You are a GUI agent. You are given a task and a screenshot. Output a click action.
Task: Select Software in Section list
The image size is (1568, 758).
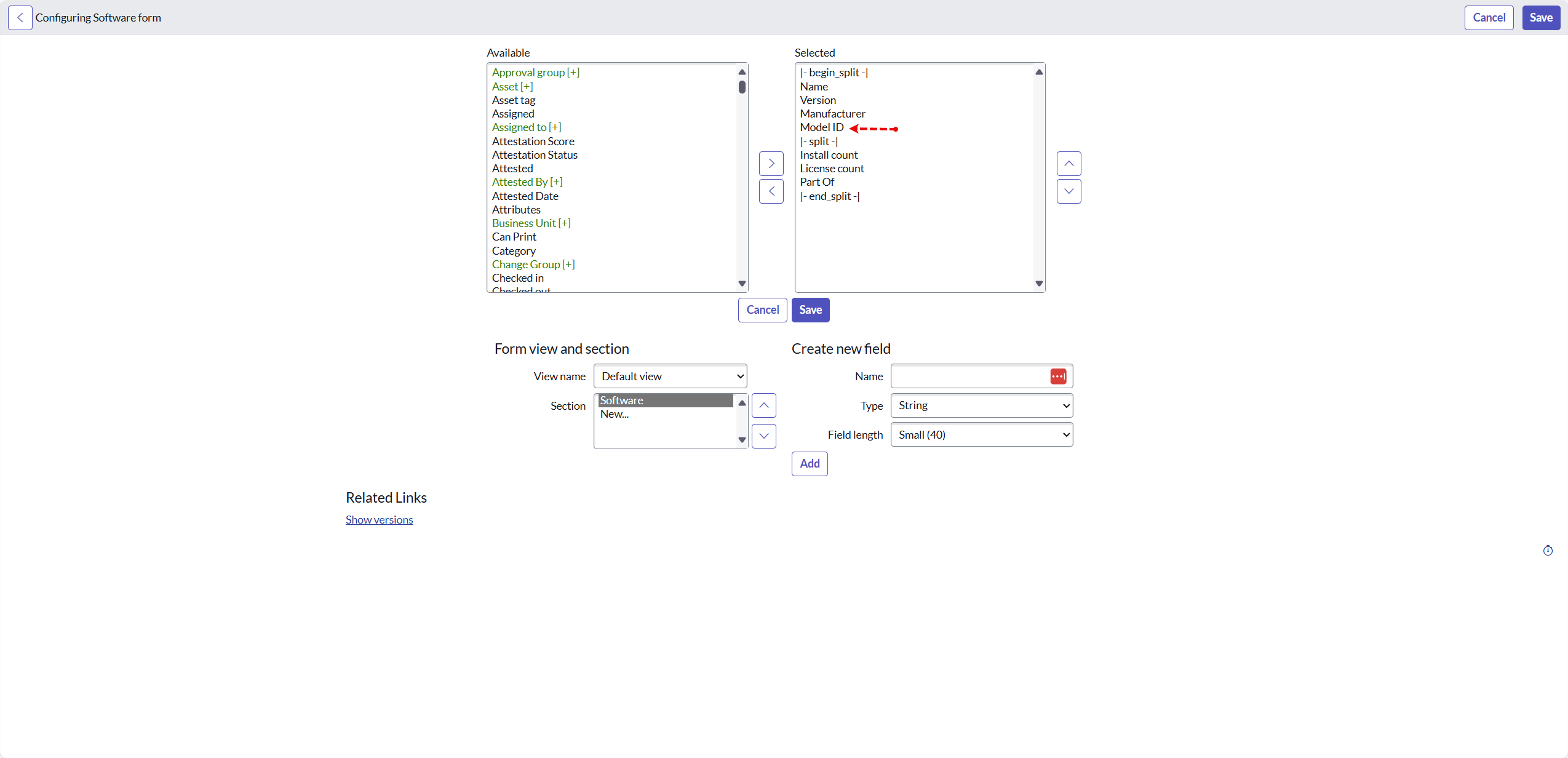tap(665, 401)
